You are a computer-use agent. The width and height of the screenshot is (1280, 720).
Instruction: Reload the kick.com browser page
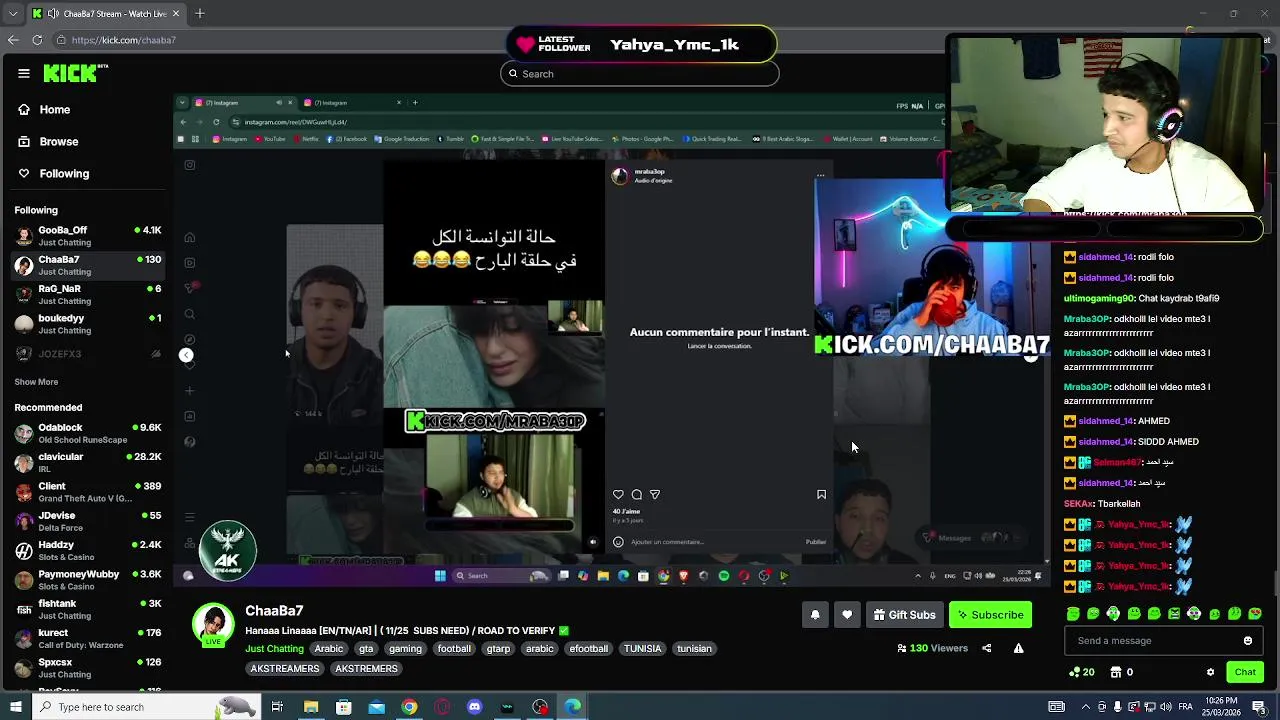37,40
